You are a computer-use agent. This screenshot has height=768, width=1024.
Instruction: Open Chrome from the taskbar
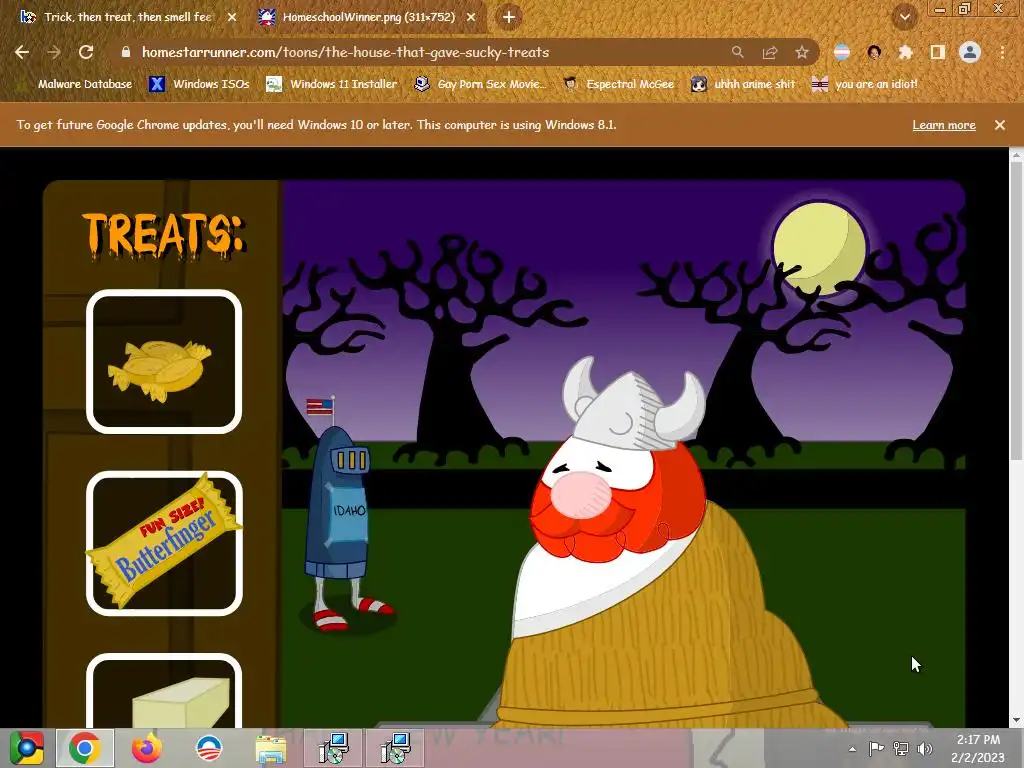click(85, 748)
